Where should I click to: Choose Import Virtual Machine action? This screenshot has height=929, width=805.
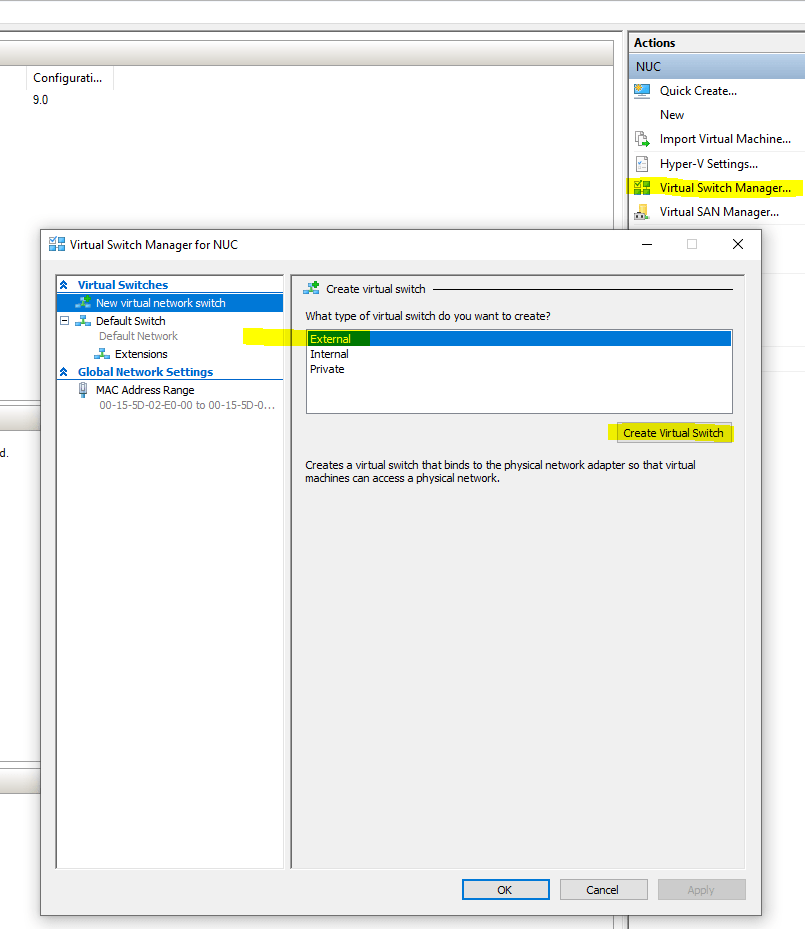pyautogui.click(x=725, y=139)
